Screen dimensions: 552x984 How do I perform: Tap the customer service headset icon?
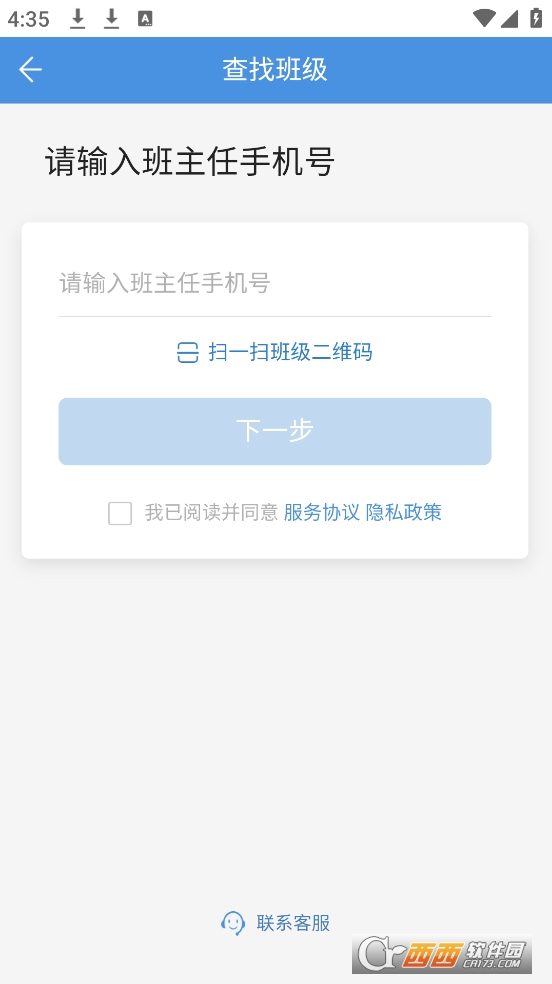tap(233, 923)
